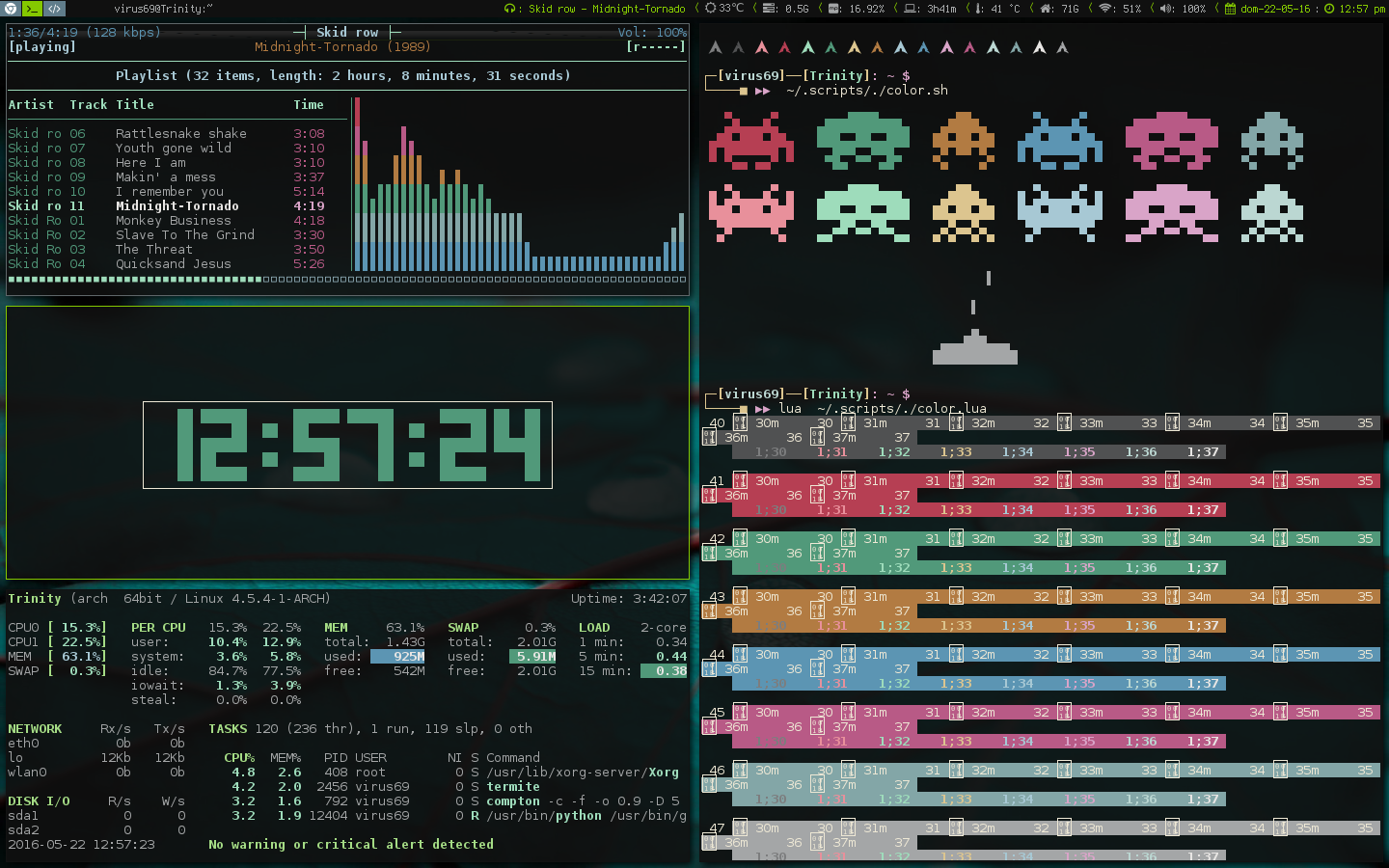The image size is (1389, 868).
Task: Mute audio via the speaker icon
Action: (1163, 9)
